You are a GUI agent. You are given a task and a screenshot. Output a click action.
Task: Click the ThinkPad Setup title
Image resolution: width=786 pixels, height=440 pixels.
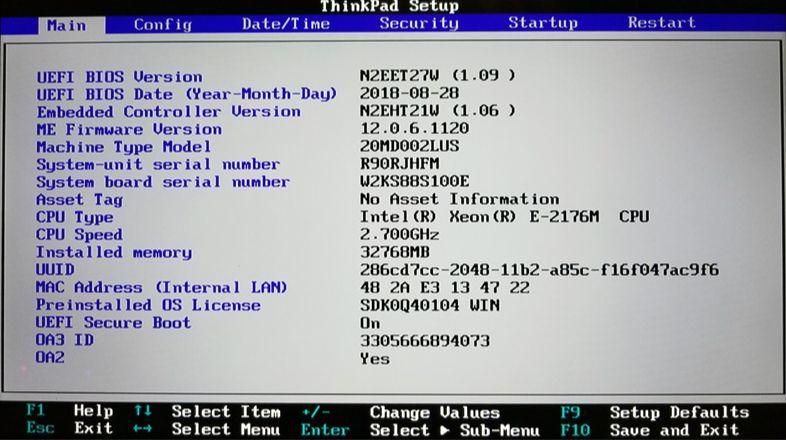[389, 6]
